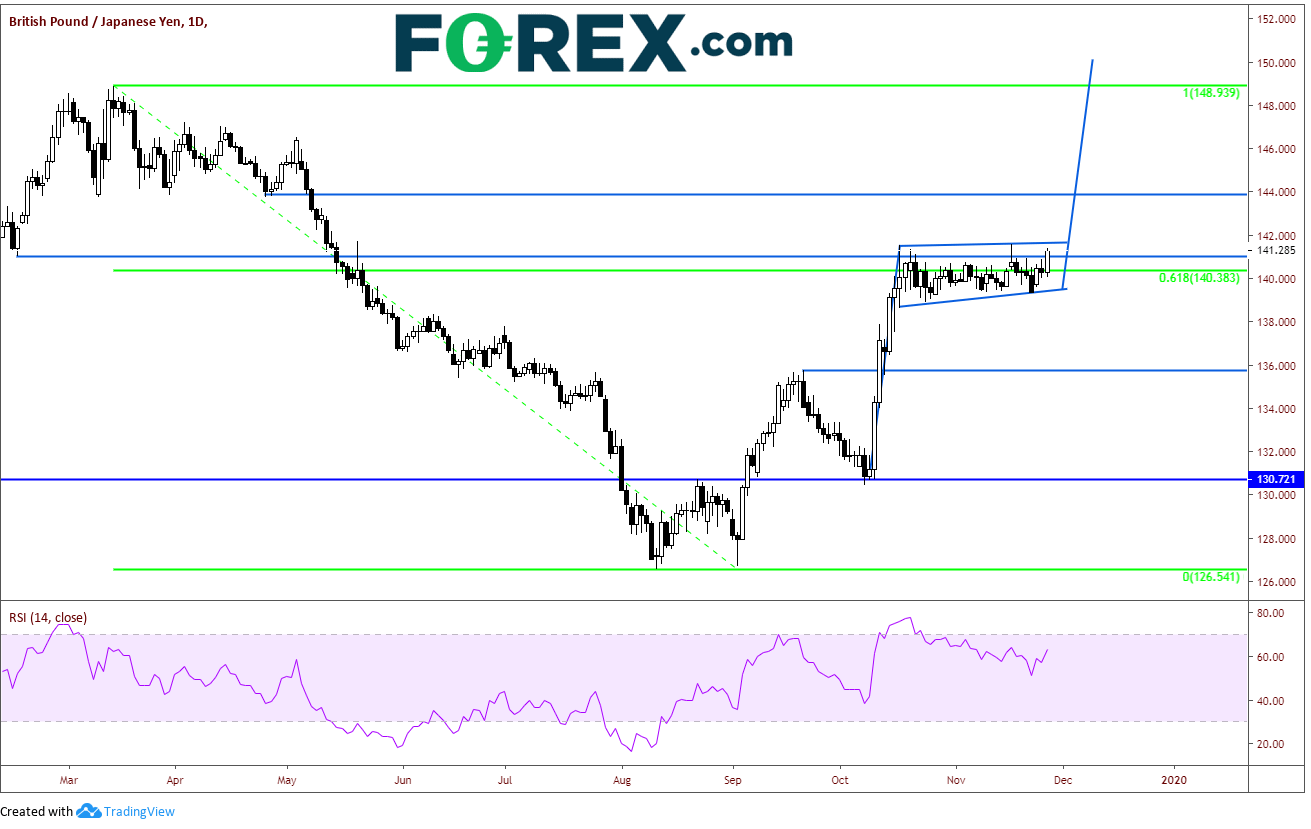Image resolution: width=1311 pixels, height=829 pixels.
Task: Open the 'Created with TradingView' link text
Action: 87,811
